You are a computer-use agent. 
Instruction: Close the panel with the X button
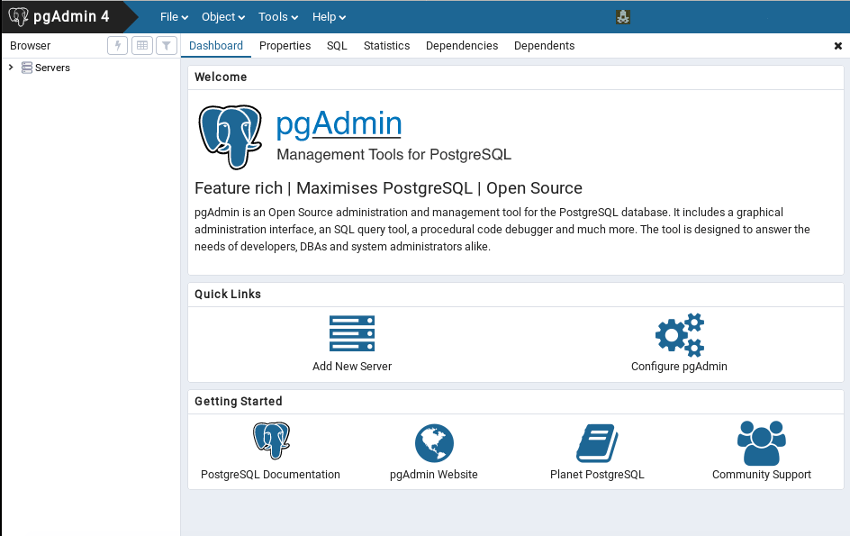click(838, 46)
